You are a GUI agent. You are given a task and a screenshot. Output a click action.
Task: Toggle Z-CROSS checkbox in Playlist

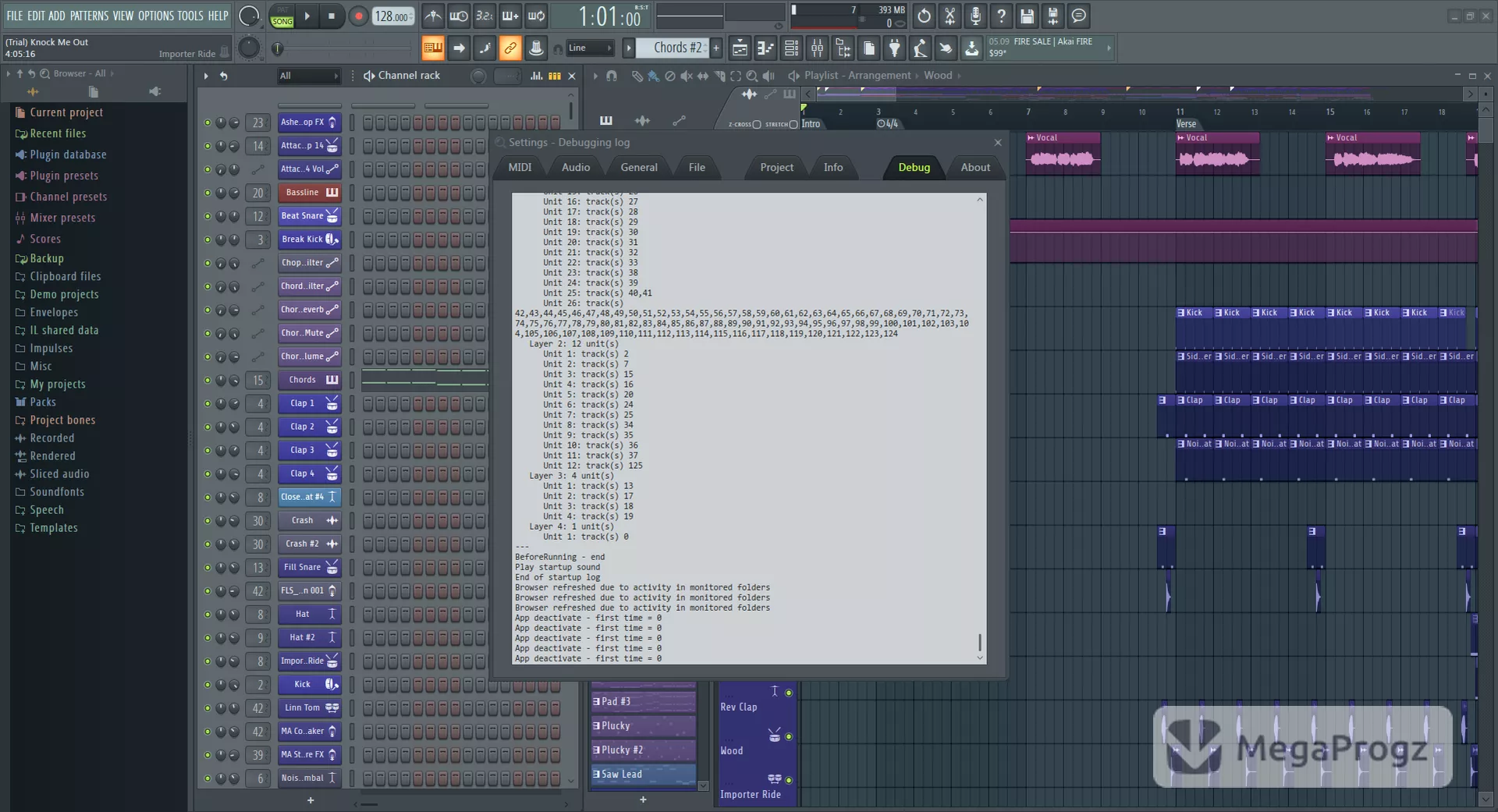click(757, 125)
